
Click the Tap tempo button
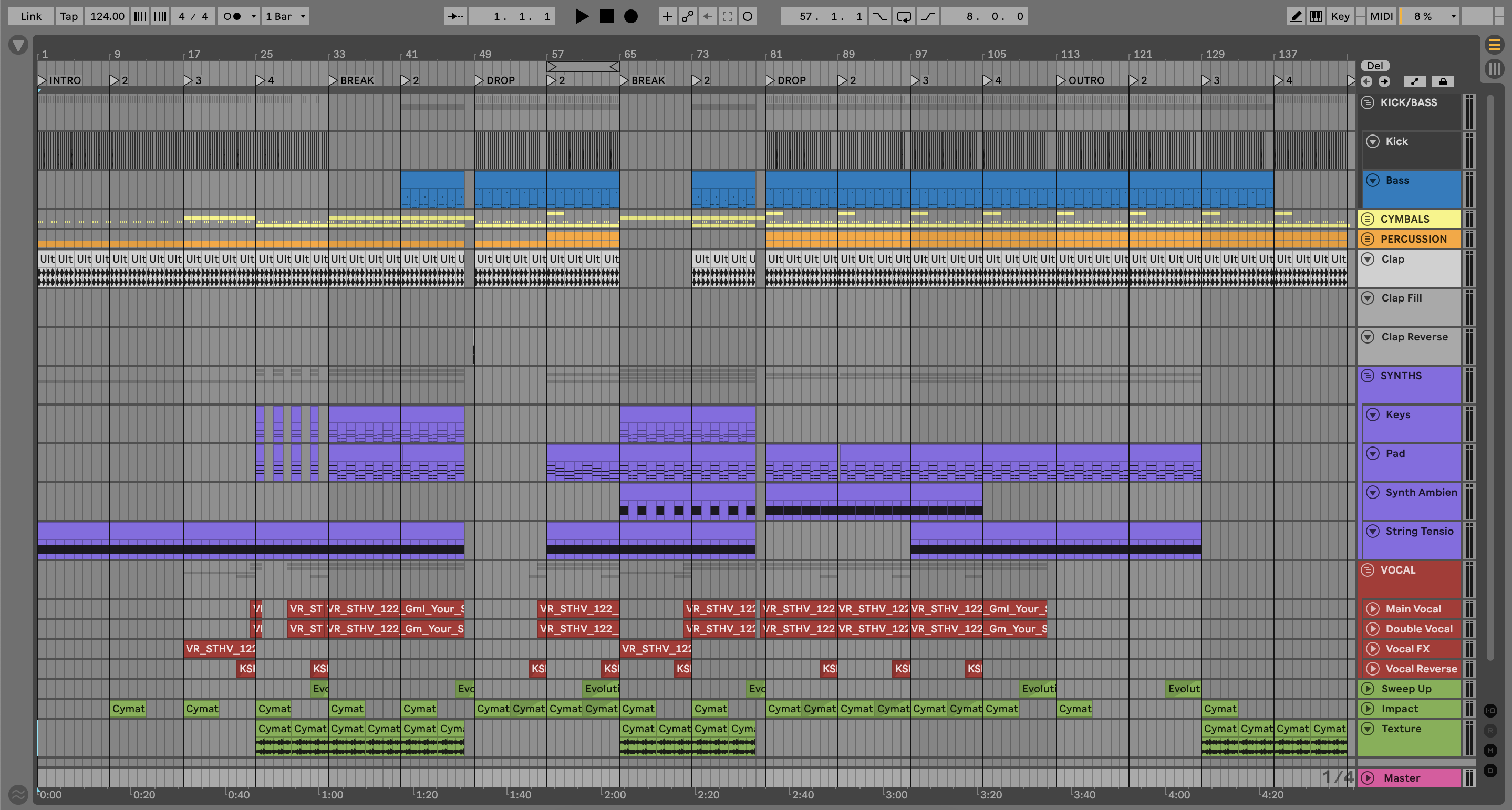pyautogui.click(x=69, y=16)
